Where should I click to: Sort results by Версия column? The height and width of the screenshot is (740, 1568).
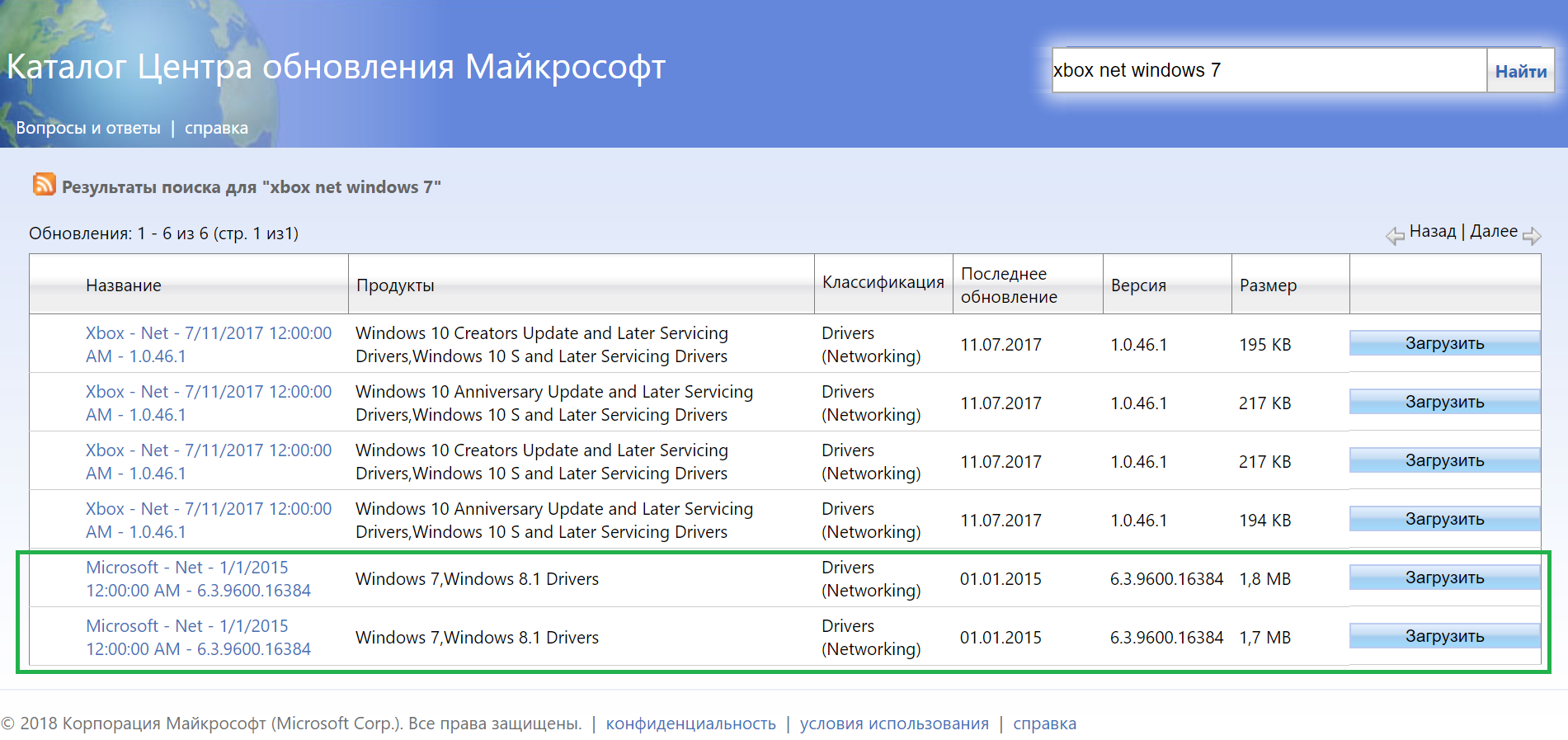coord(1138,285)
